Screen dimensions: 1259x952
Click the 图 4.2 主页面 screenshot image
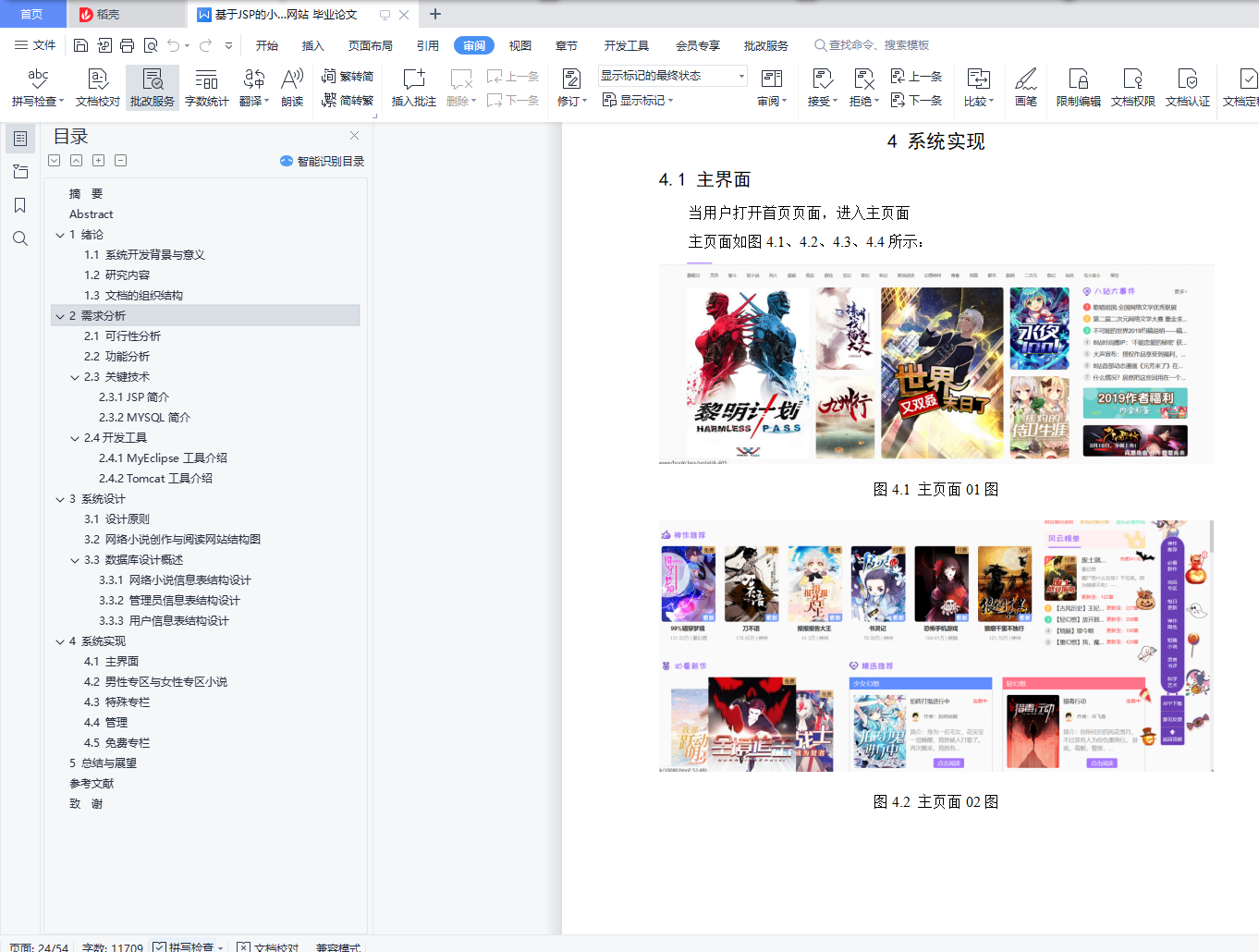[936, 646]
